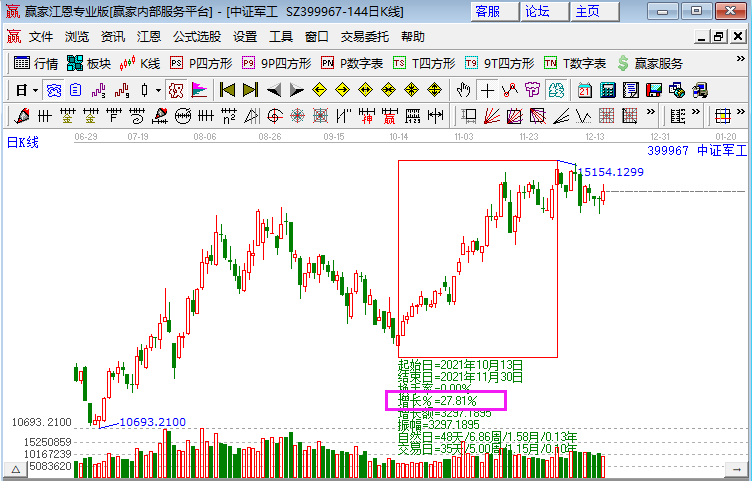Click the 日K线 label on the chart
752x481 pixels.
click(23, 142)
